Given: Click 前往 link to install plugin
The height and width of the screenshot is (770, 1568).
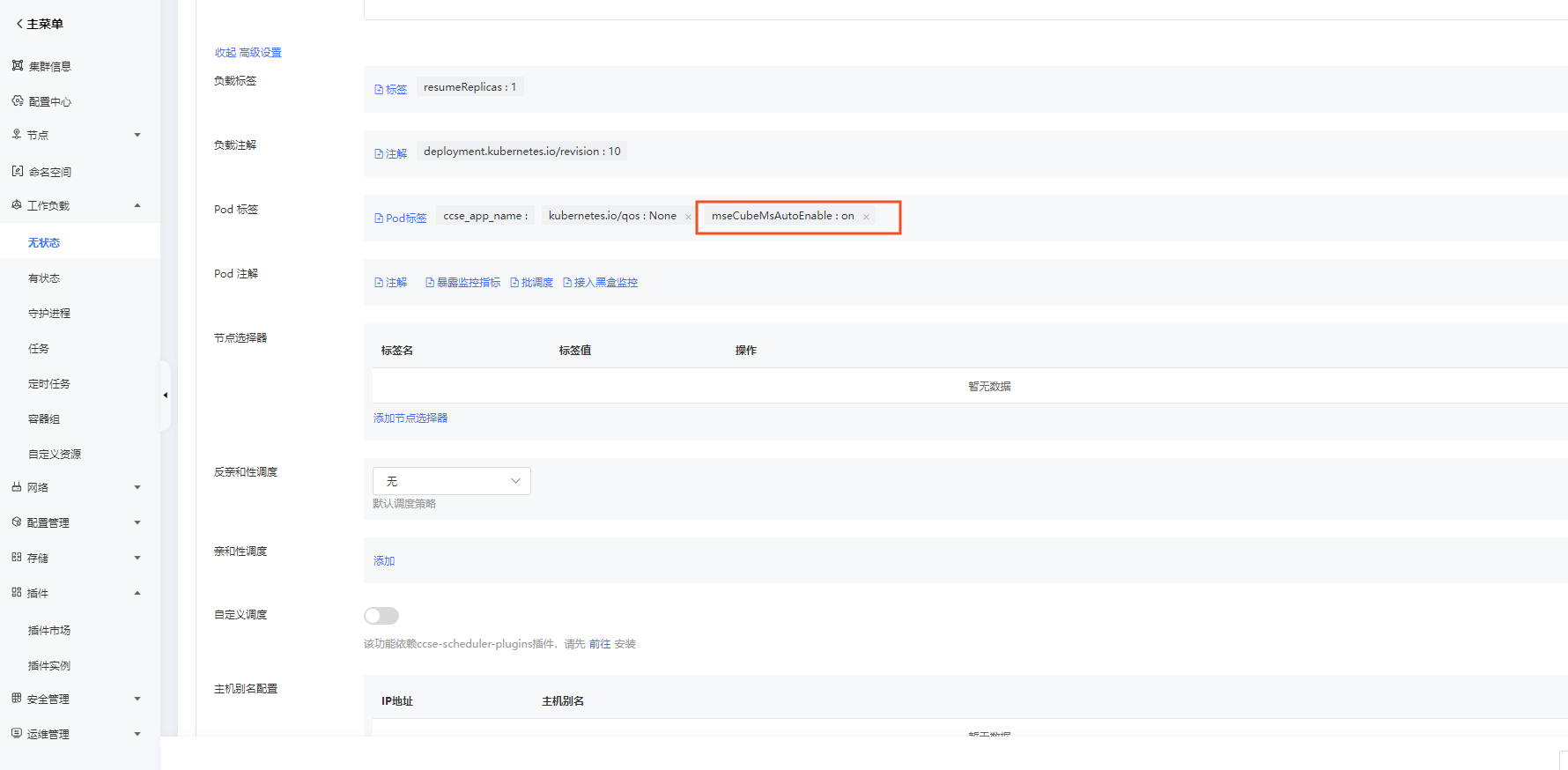Looking at the screenshot, I should tap(600, 644).
